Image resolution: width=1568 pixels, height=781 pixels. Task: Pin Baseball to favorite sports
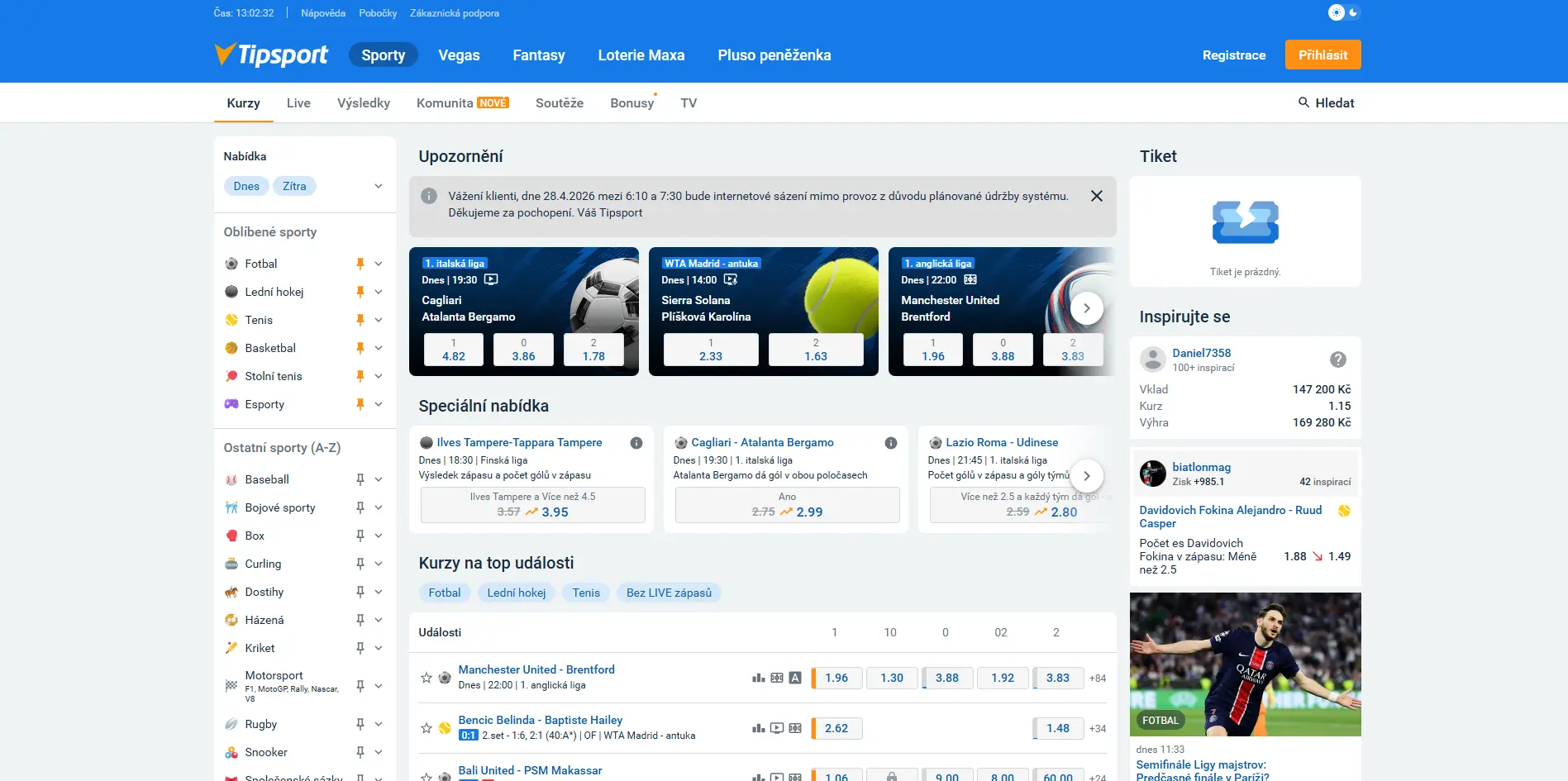360,479
